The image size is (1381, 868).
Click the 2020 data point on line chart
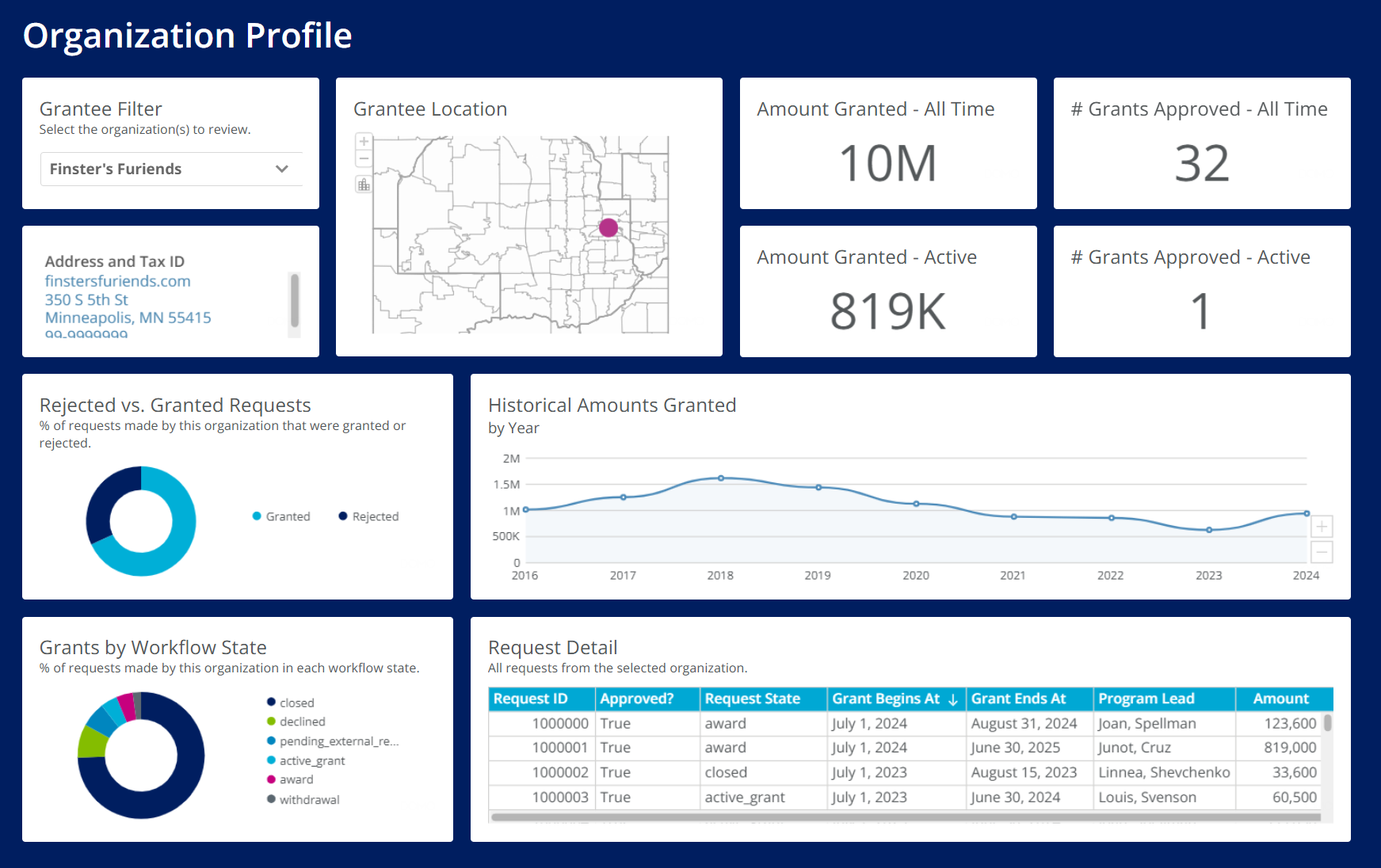(x=916, y=504)
